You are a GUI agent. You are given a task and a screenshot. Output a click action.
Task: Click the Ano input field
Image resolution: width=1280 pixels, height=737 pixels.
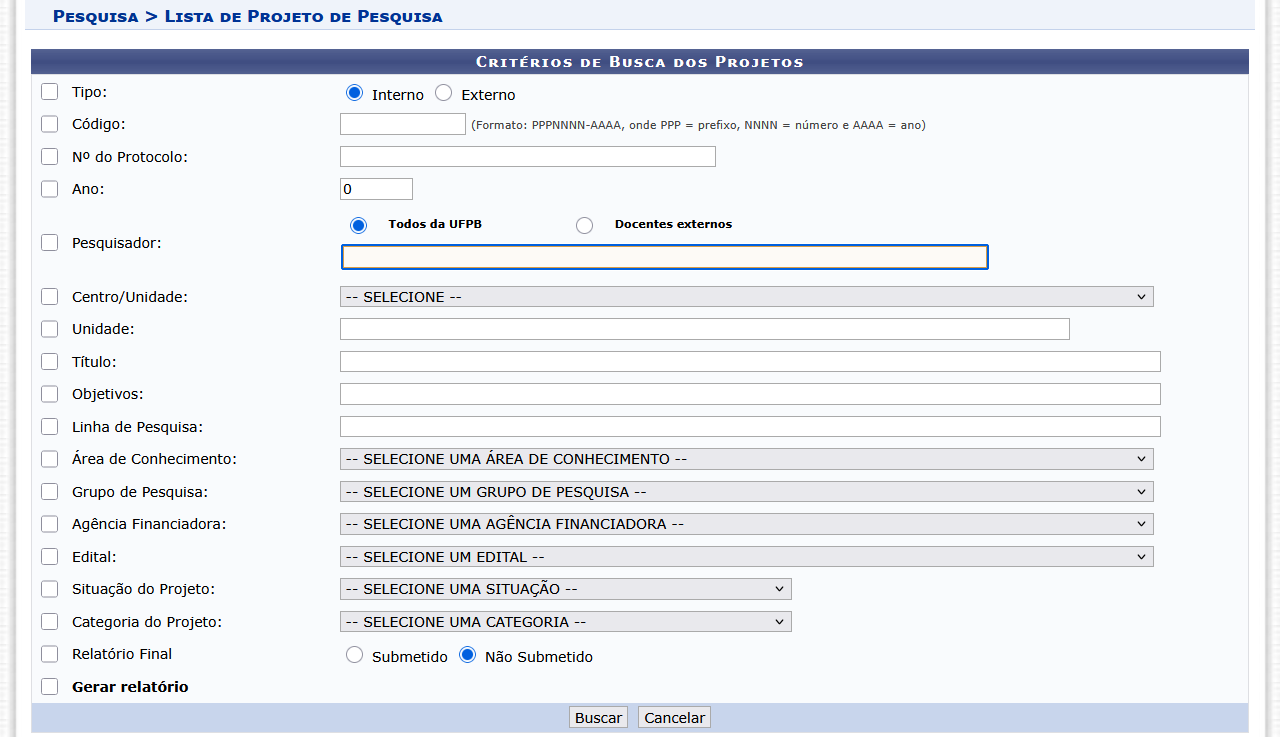point(376,189)
